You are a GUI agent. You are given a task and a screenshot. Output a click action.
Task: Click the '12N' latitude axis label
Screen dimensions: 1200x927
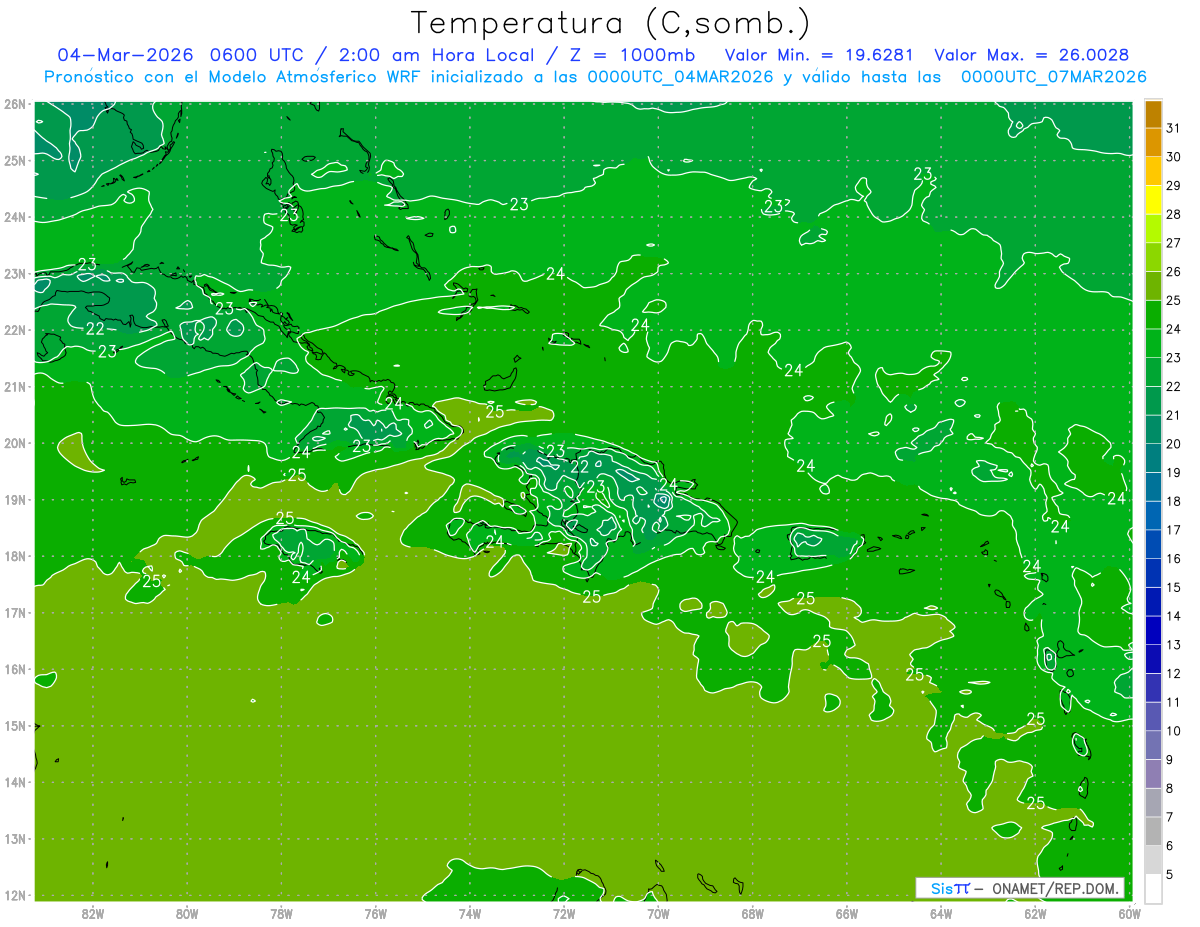14,895
